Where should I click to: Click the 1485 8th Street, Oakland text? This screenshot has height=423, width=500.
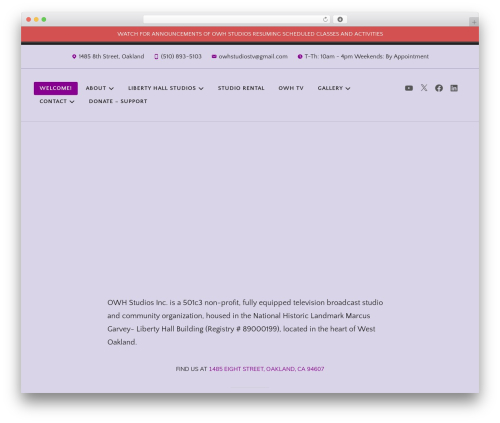tap(111, 57)
